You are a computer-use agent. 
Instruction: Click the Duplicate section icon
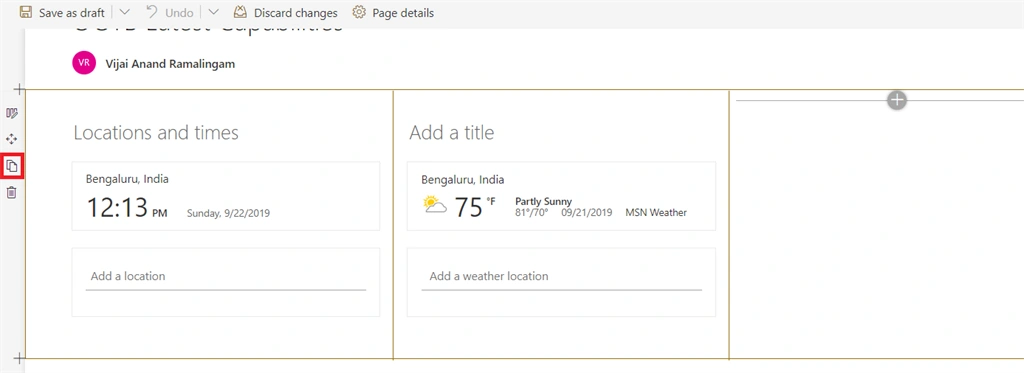(12, 166)
